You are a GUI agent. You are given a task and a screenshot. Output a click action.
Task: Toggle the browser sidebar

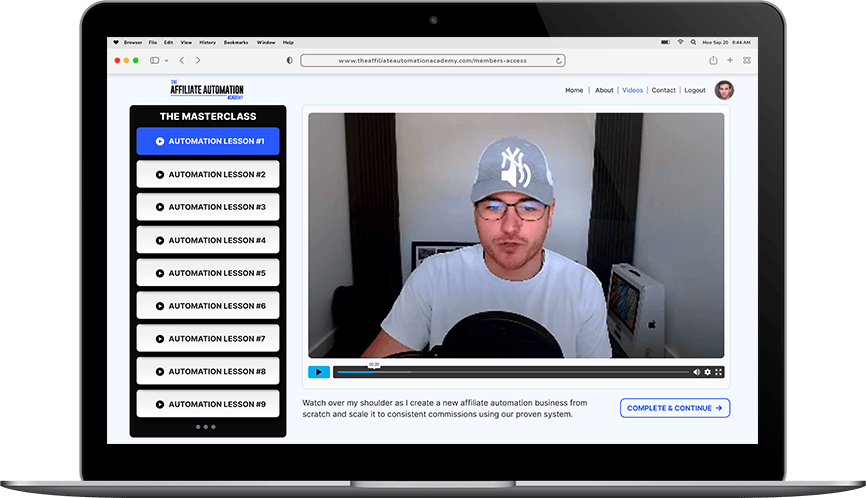(x=154, y=60)
